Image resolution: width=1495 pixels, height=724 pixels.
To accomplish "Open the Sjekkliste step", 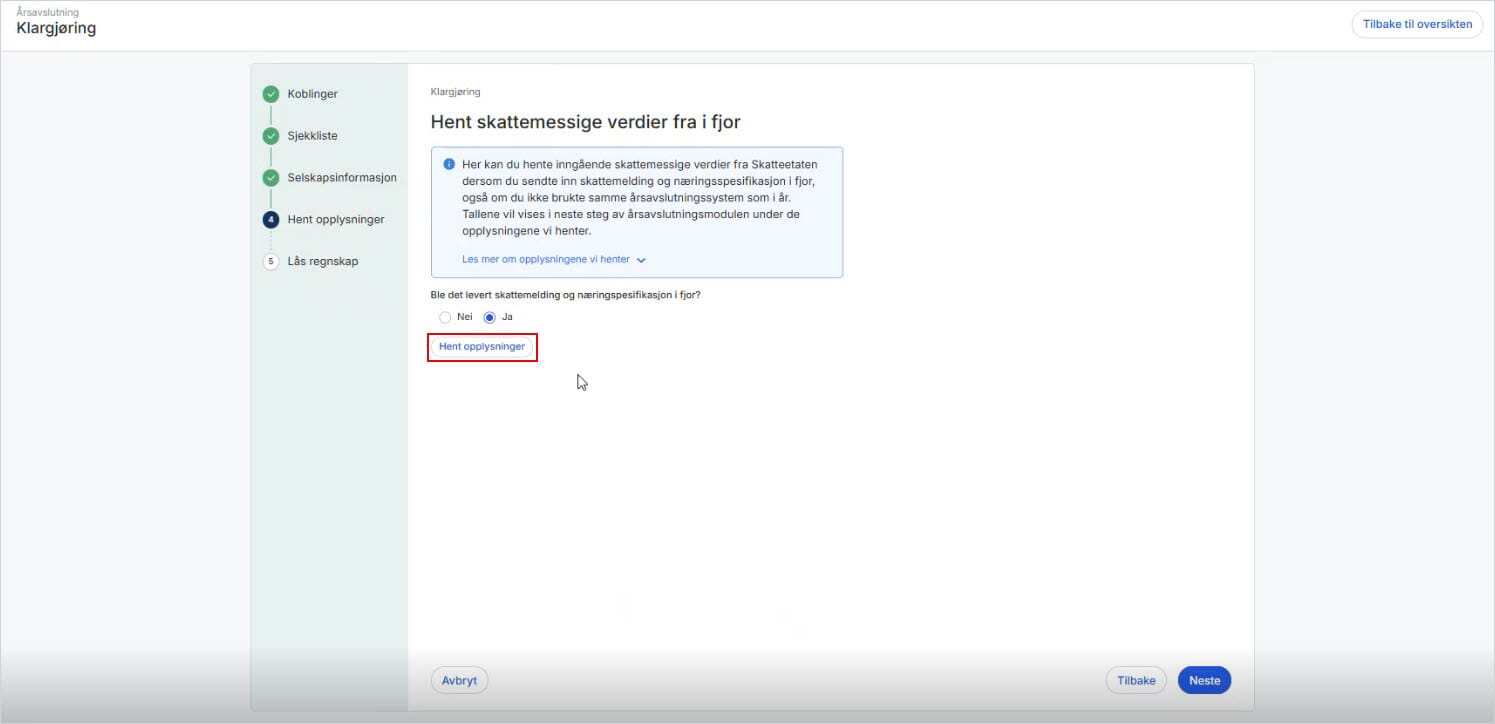I will tap(312, 136).
